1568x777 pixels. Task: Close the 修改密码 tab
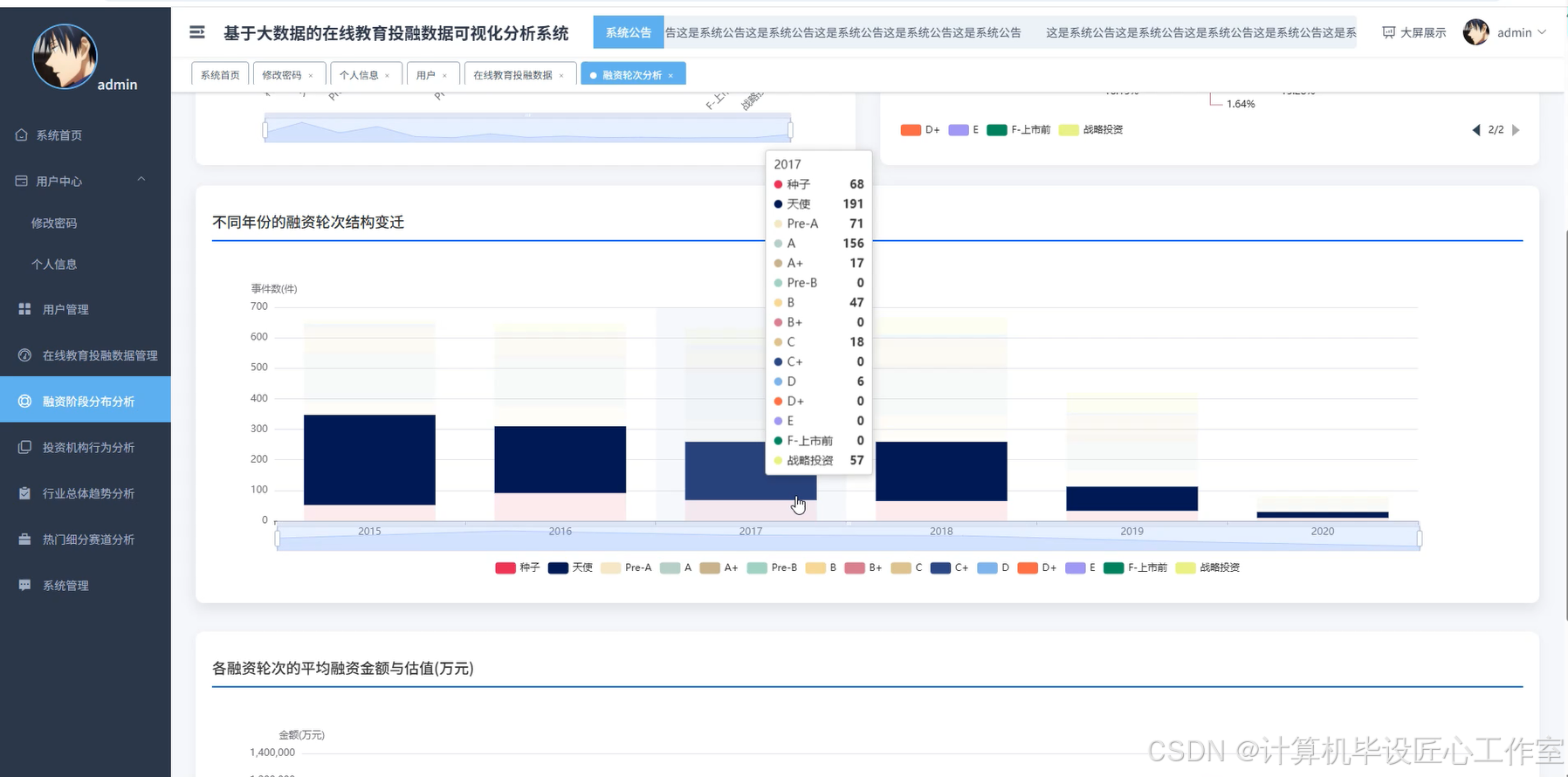311,76
